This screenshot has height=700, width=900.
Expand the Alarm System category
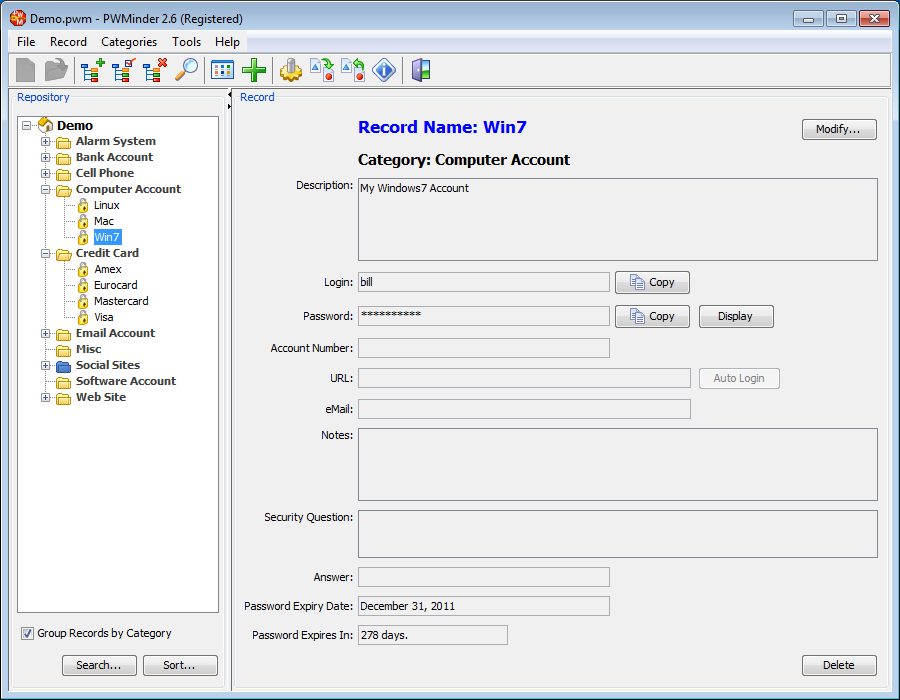click(x=45, y=141)
